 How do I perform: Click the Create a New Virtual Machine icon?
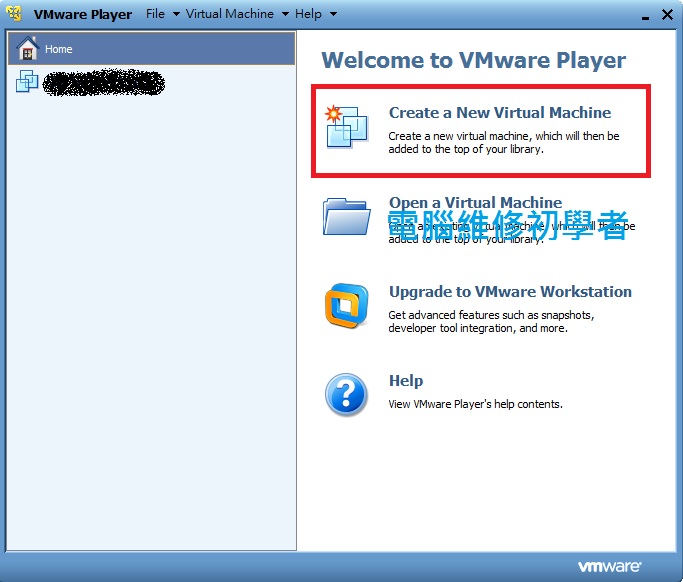click(x=347, y=127)
